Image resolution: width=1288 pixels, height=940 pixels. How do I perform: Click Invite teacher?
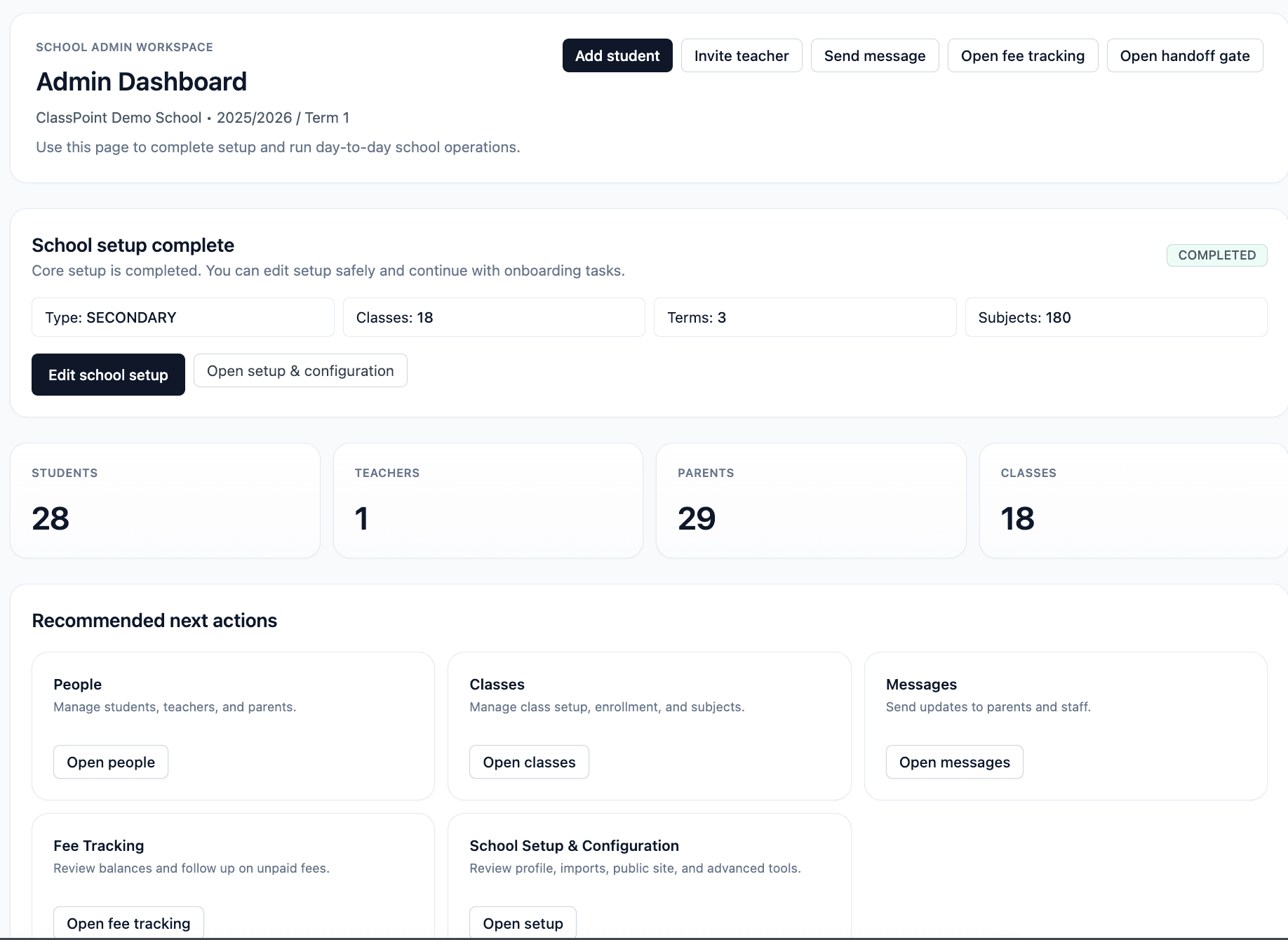point(742,55)
